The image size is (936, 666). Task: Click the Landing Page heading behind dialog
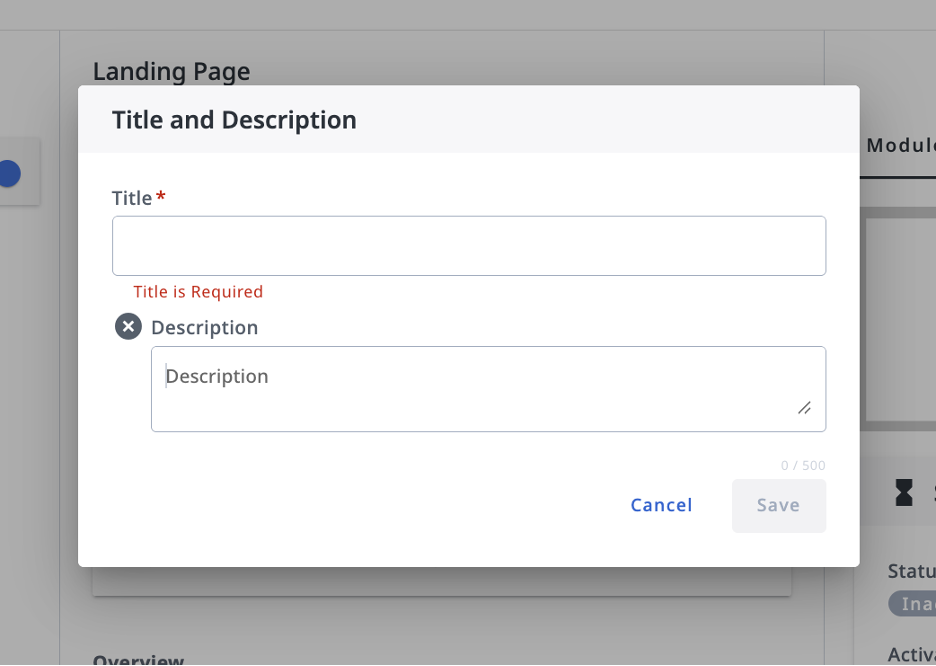coord(171,72)
